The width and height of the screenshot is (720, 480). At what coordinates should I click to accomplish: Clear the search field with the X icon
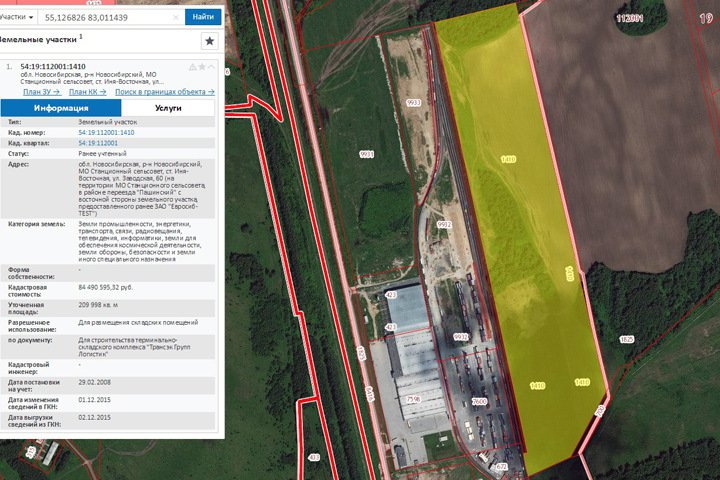176,17
